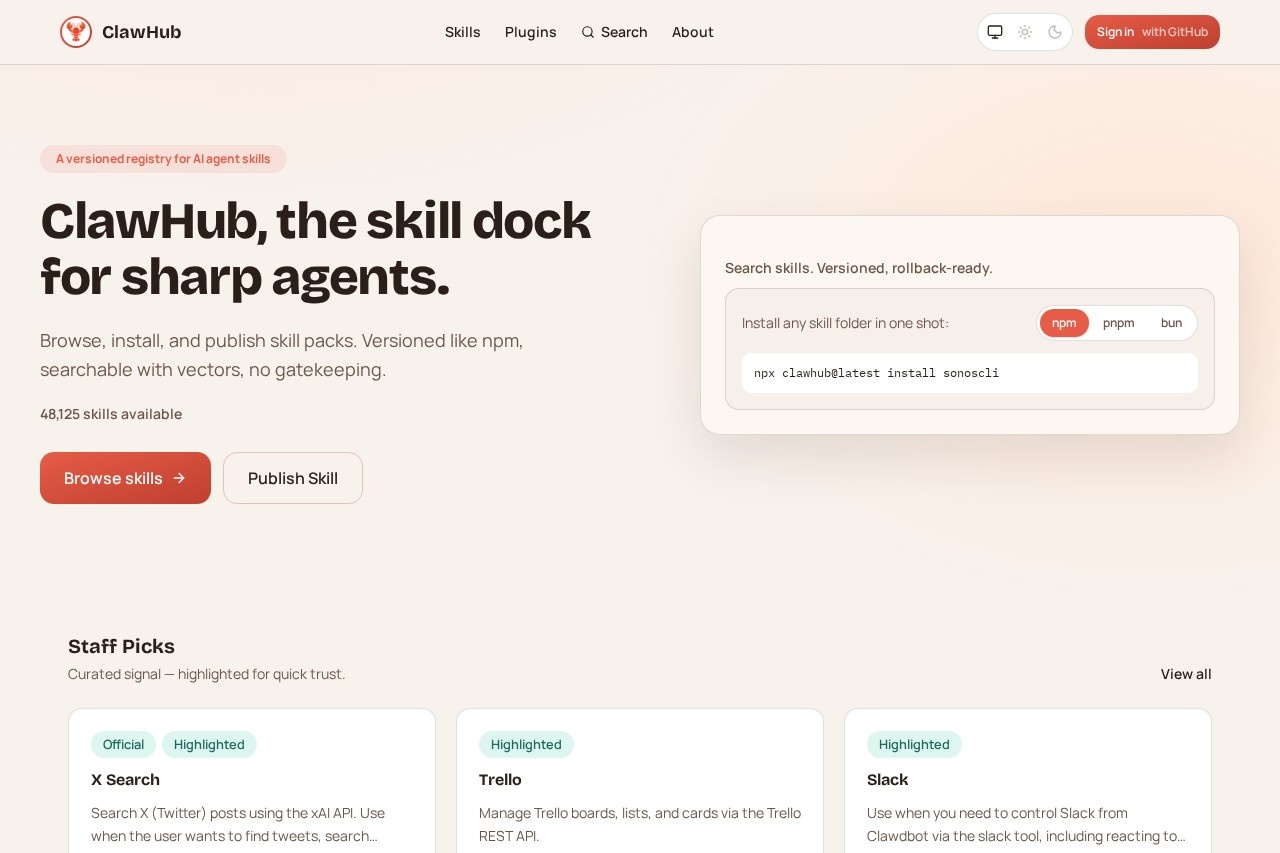This screenshot has height=853, width=1280.
Task: Click the ClawHub lobster logo icon
Action: 76,32
